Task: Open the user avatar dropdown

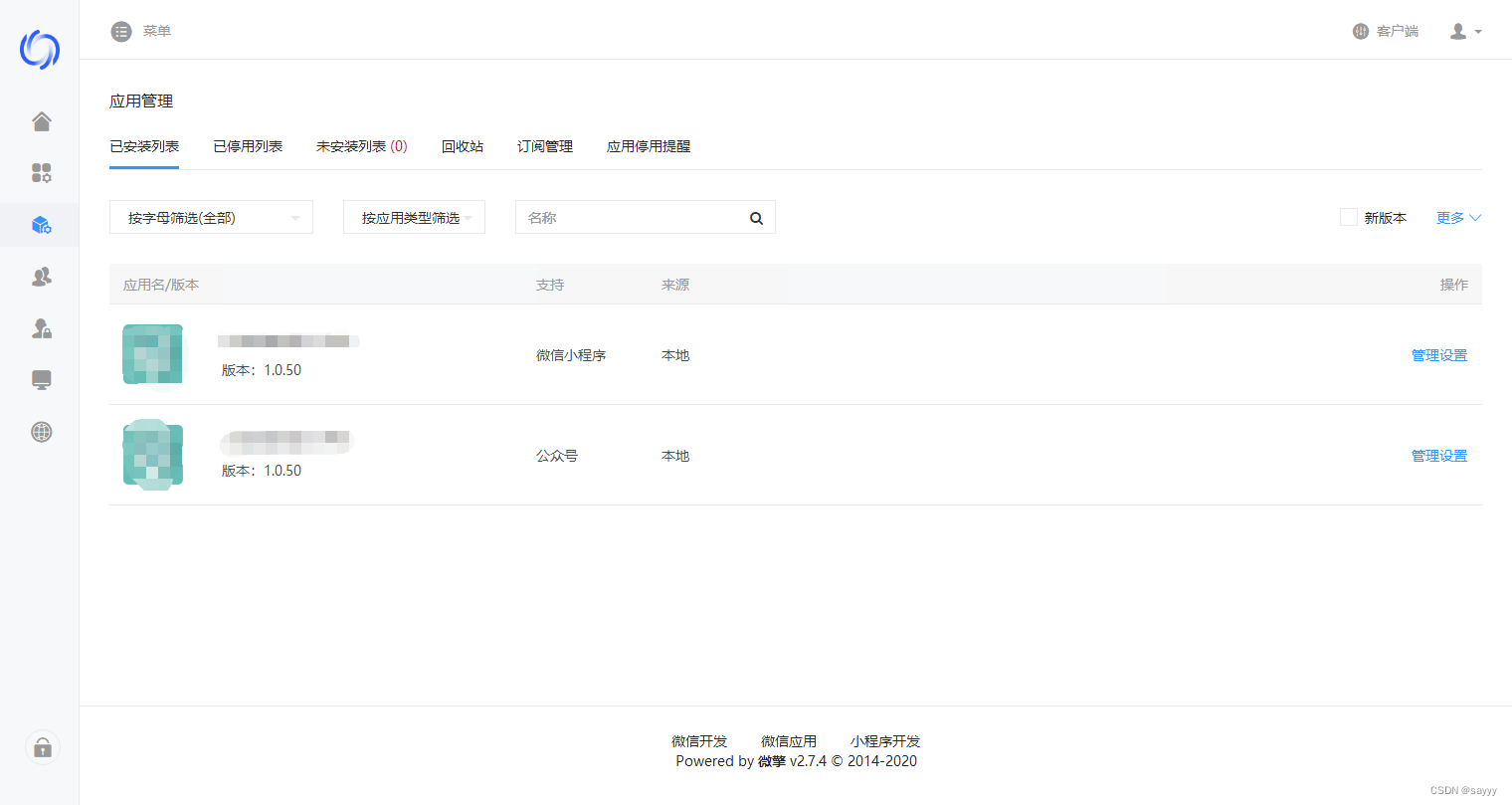Action: tap(1466, 32)
